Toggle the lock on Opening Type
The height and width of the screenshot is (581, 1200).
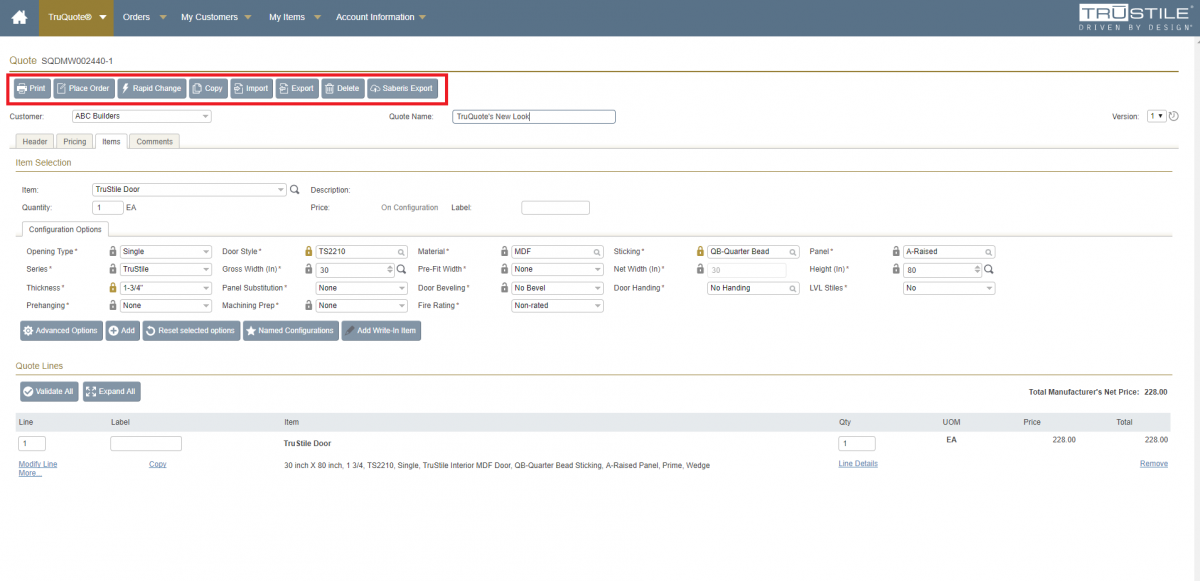112,251
